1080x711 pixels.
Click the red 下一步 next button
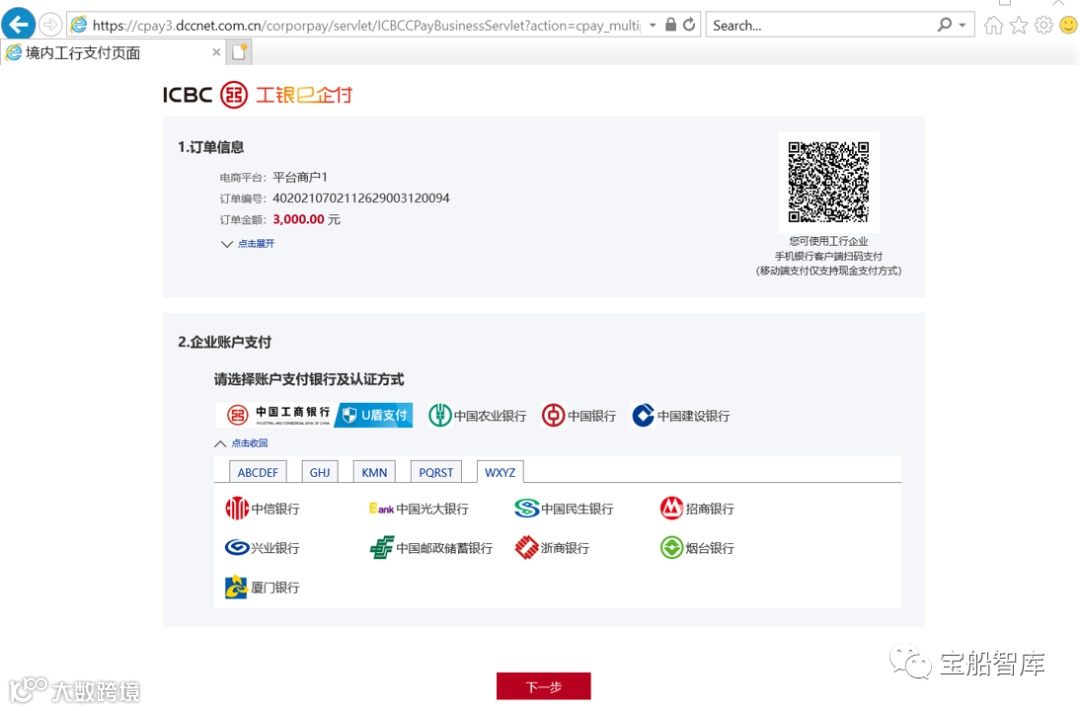click(543, 686)
